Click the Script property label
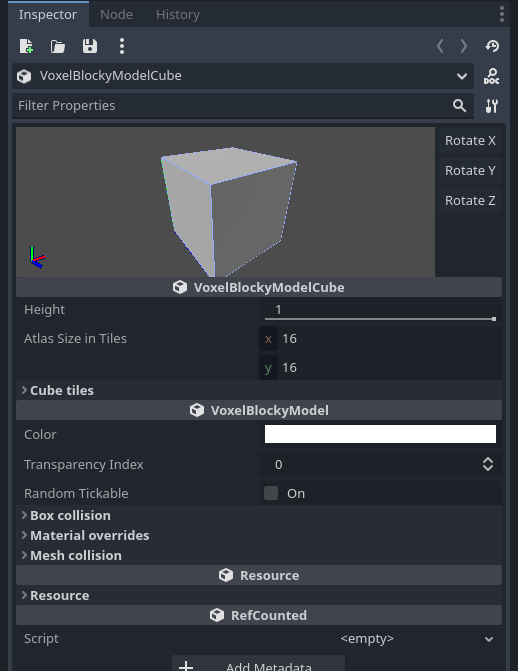The image size is (518, 671). [x=41, y=638]
